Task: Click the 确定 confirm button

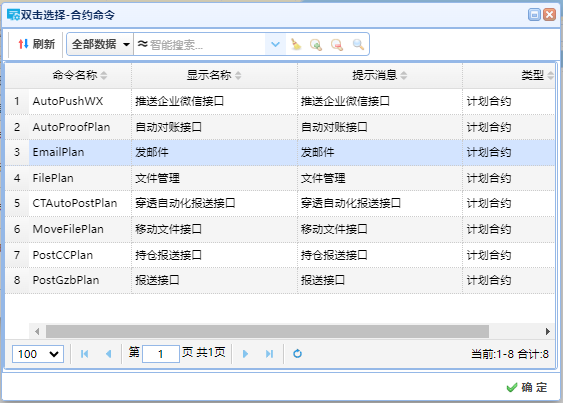Action: (527, 387)
